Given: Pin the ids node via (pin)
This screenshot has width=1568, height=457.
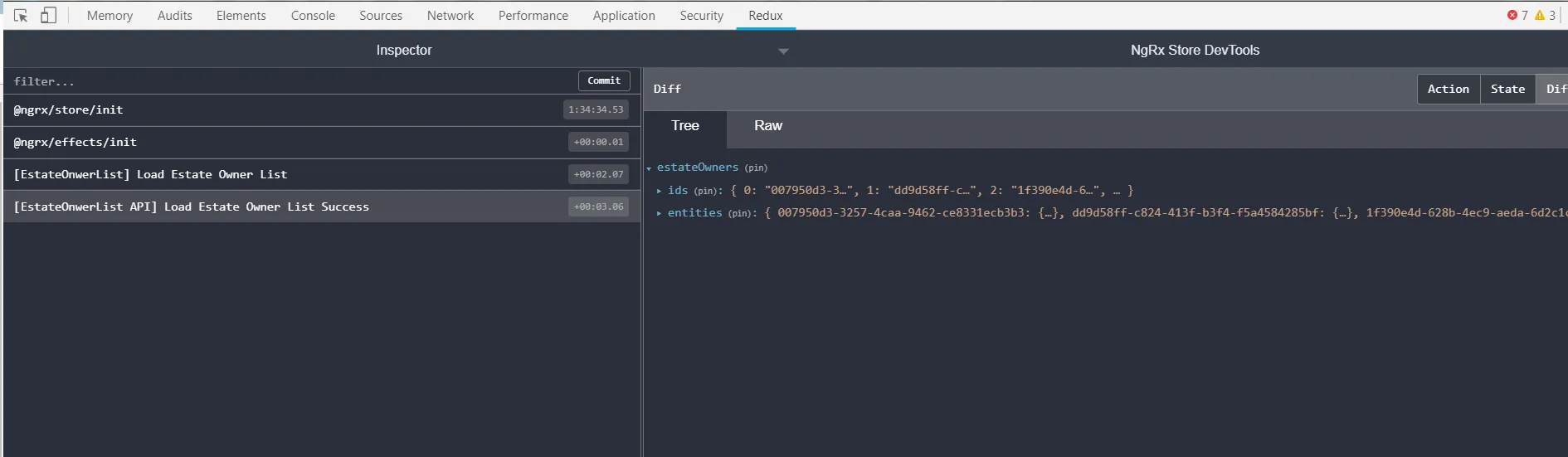Looking at the screenshot, I should pyautogui.click(x=706, y=191).
